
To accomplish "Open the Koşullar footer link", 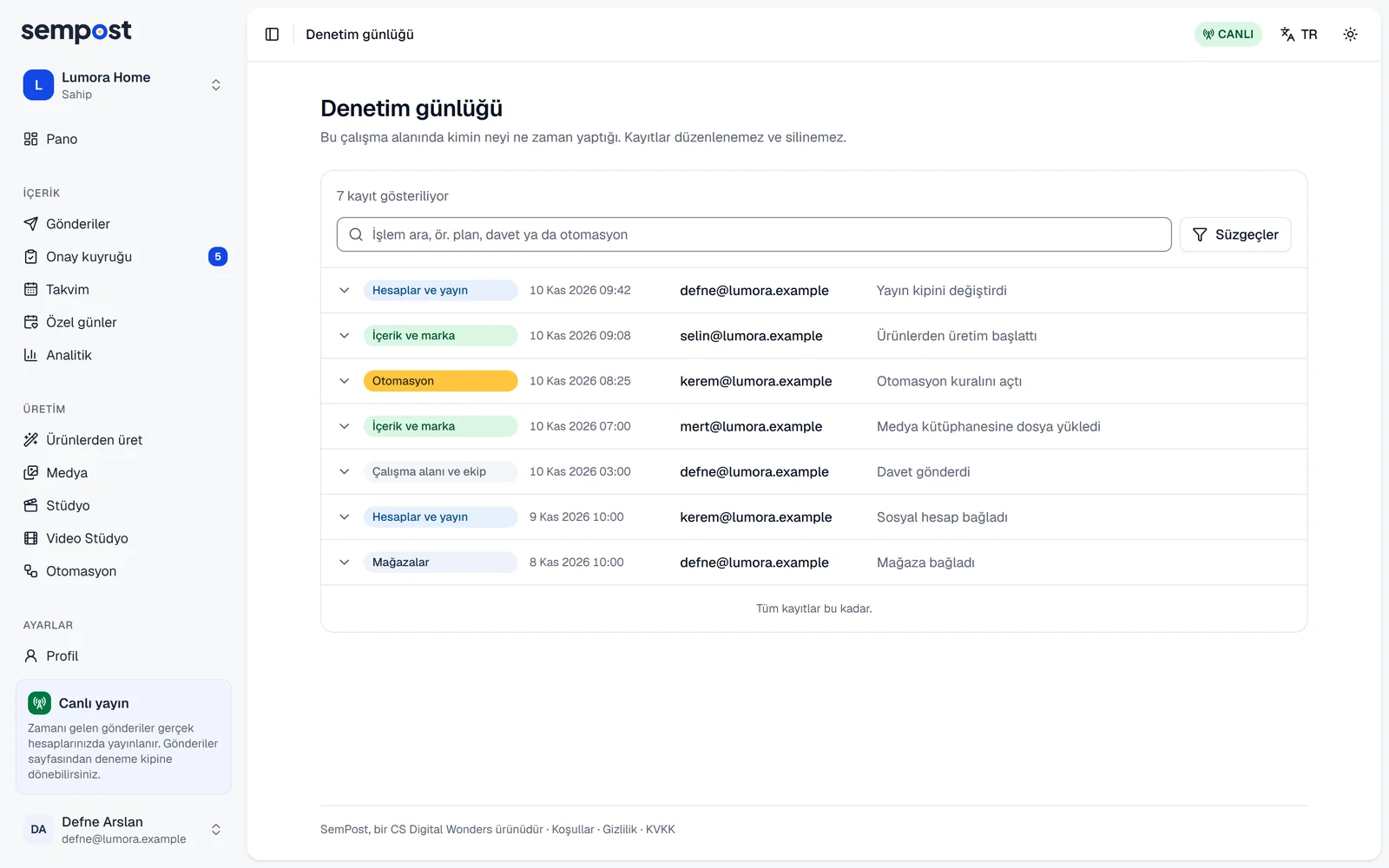I will pyautogui.click(x=573, y=830).
